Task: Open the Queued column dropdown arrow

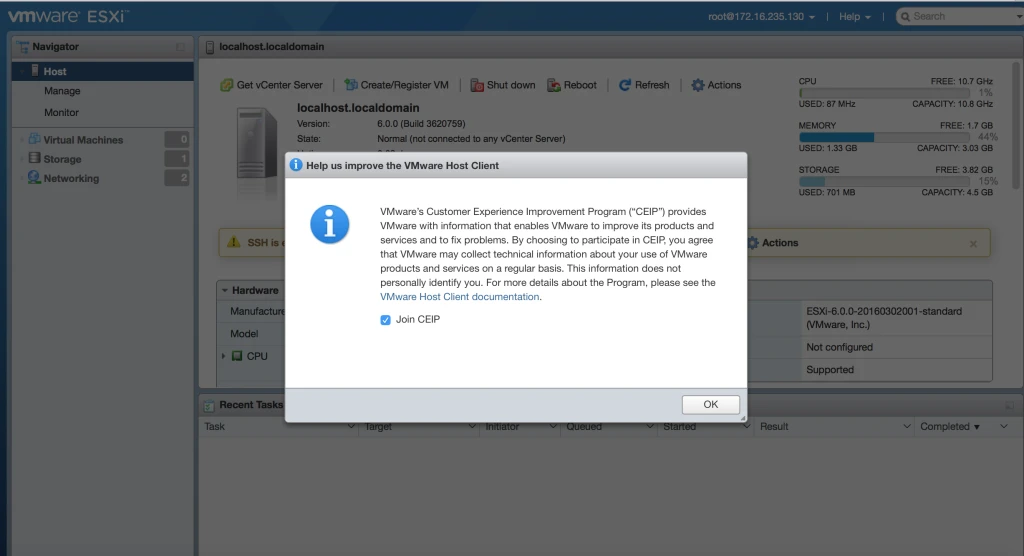Action: [650, 427]
